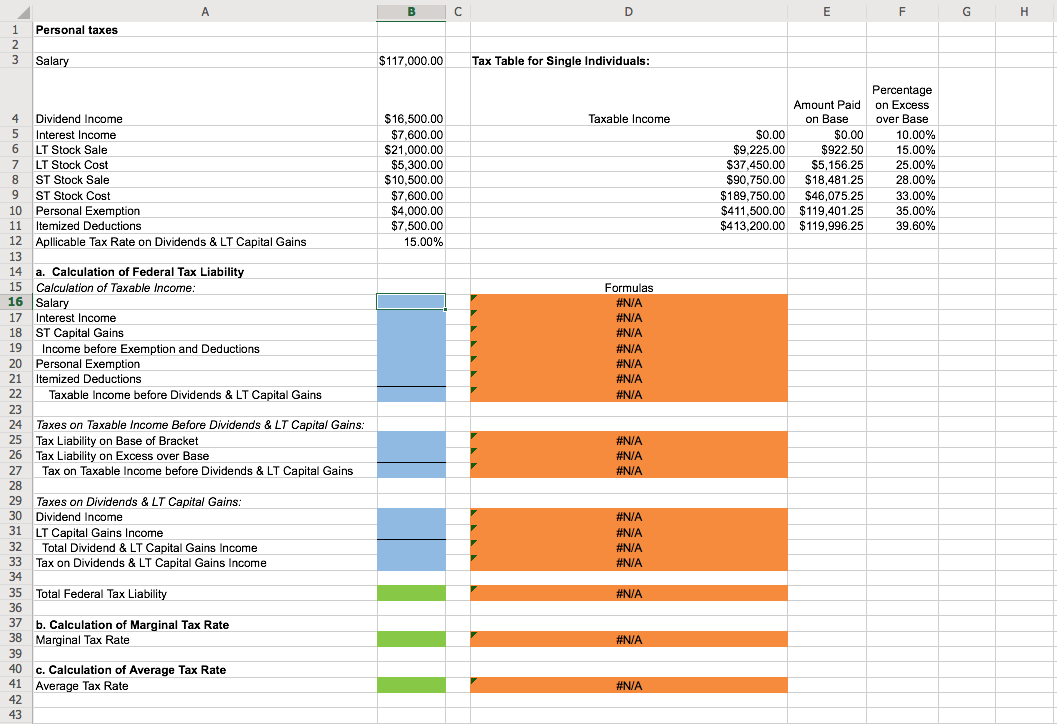The width and height of the screenshot is (1057, 724).
Task: Select column E header
Action: tap(826, 11)
